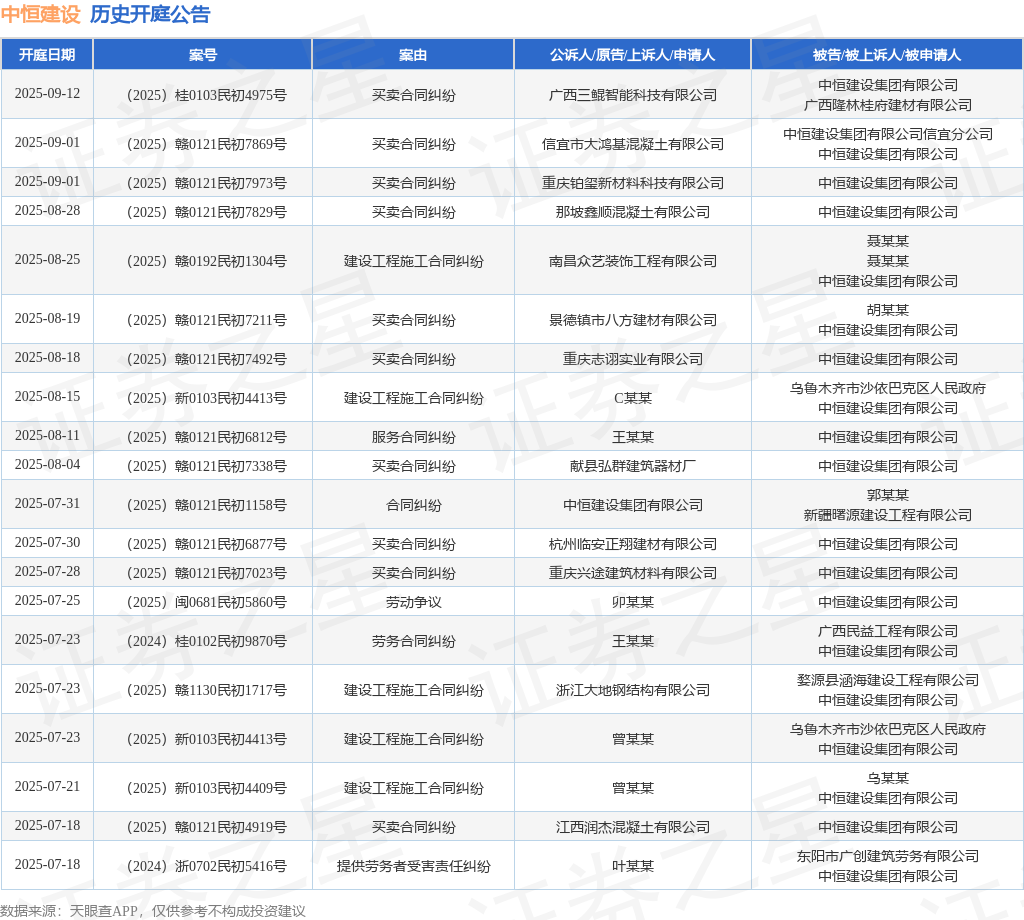Click date cell 2025-08-19
This screenshot has height=920, width=1024.
coord(47,318)
